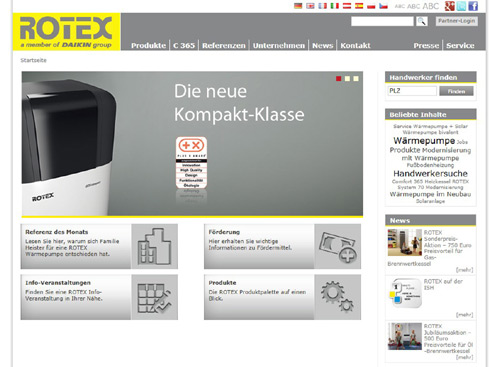Pick the Italian flag language
The height and width of the screenshot is (367, 490).
click(x=335, y=6)
